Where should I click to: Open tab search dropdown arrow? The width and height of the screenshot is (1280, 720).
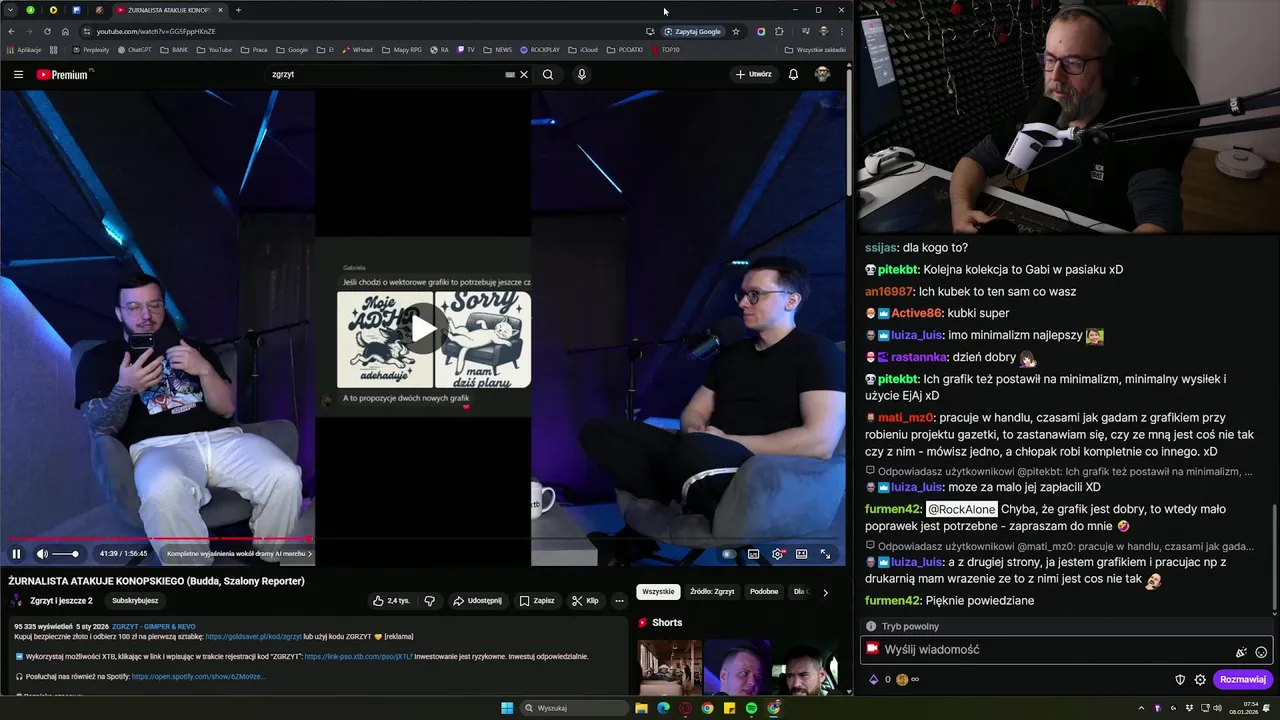[x=11, y=10]
